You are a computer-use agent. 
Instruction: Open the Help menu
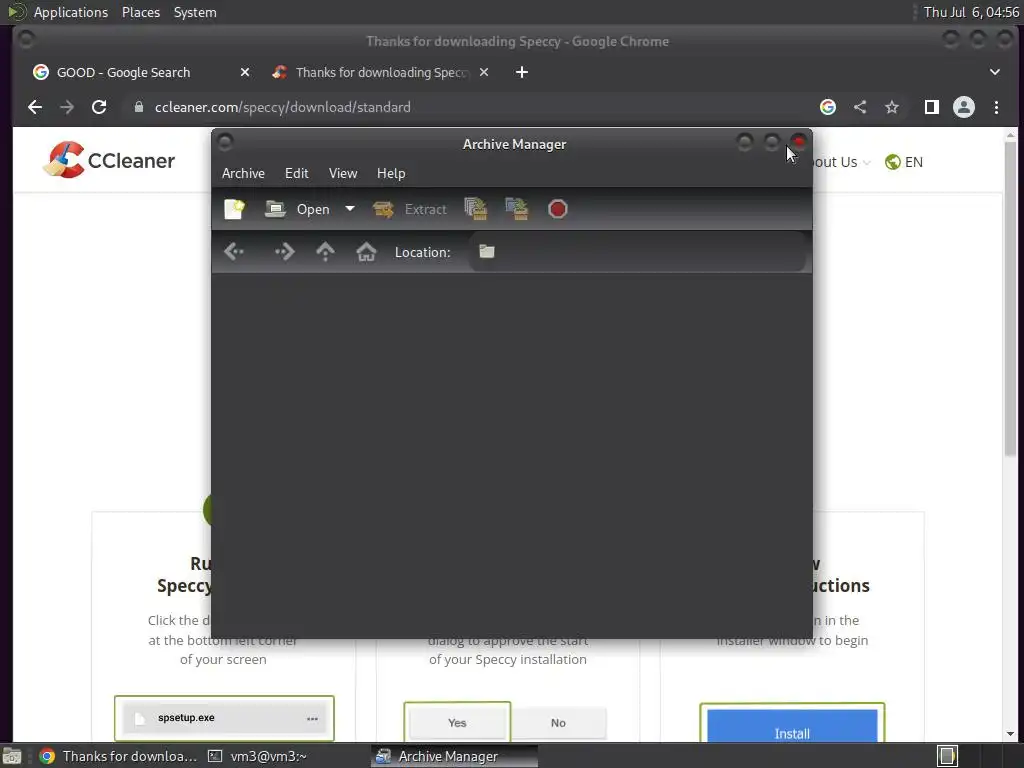(391, 173)
